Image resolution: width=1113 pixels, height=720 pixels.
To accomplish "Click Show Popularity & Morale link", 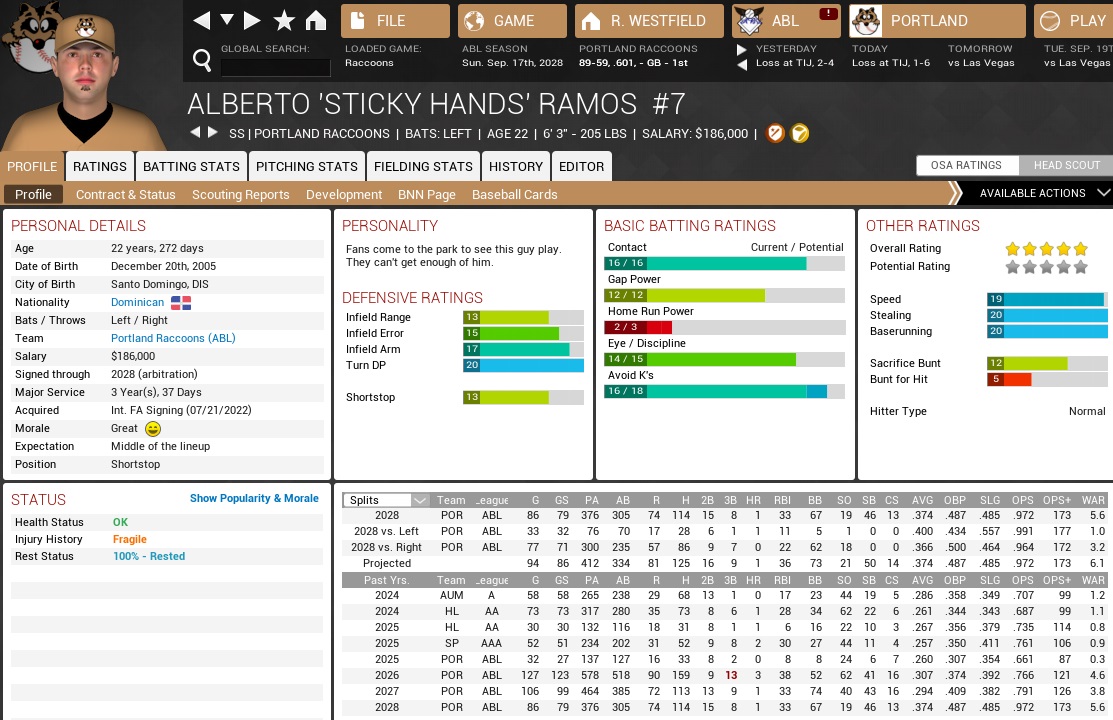I will pos(254,498).
